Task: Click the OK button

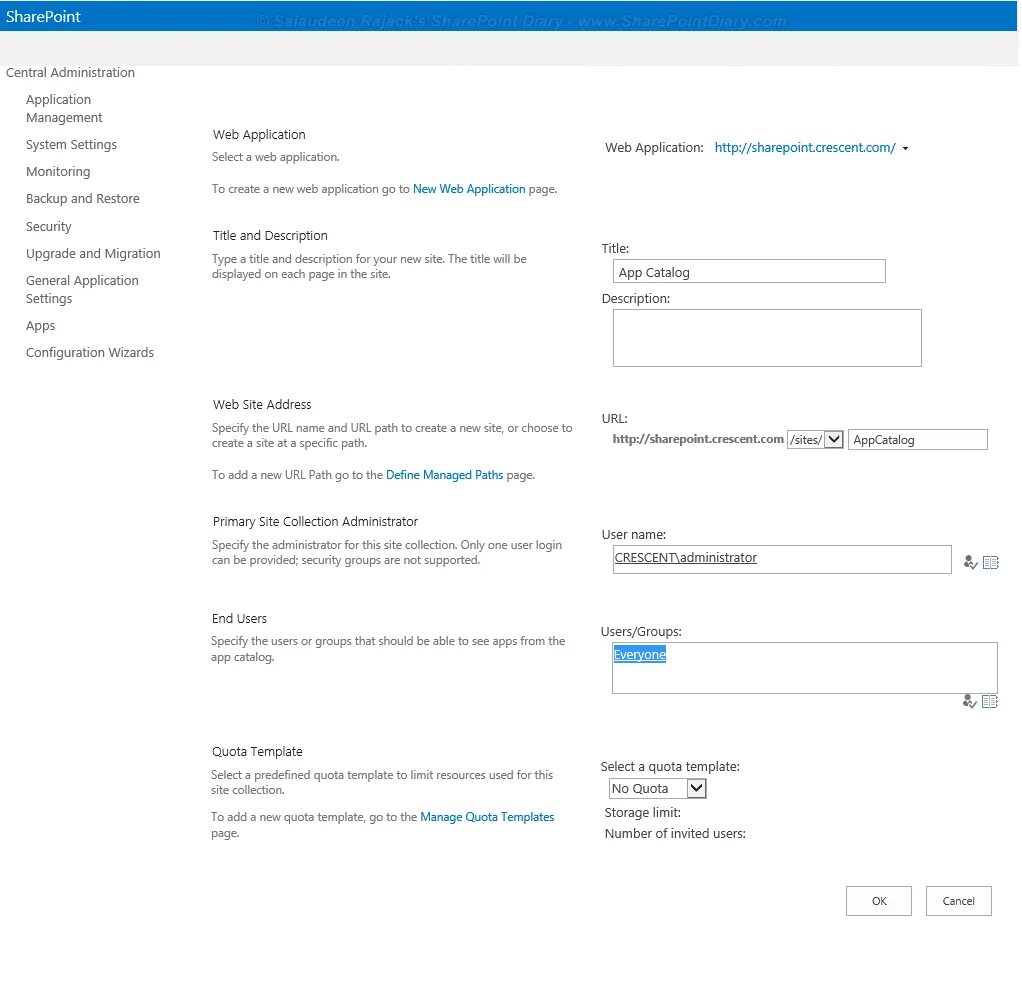Action: (879, 901)
